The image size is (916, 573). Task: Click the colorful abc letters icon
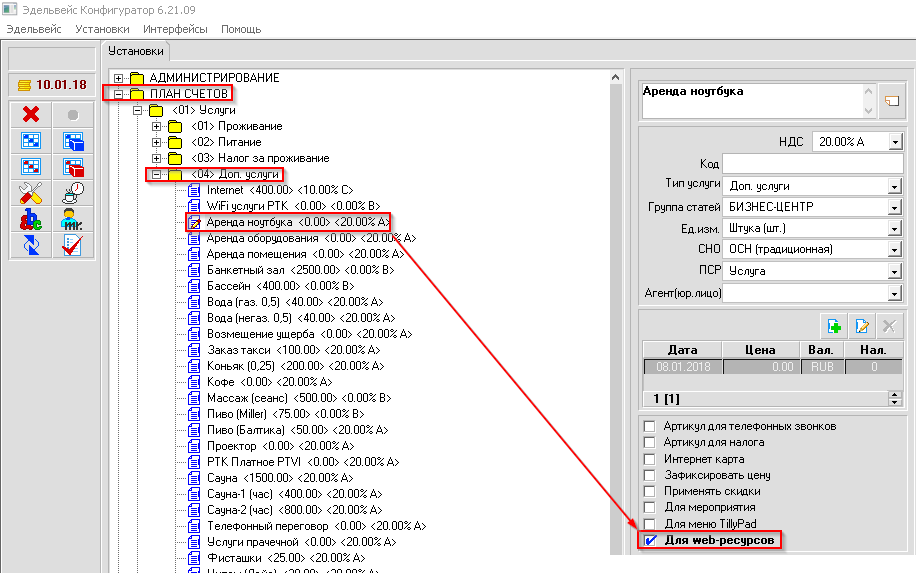click(30, 219)
